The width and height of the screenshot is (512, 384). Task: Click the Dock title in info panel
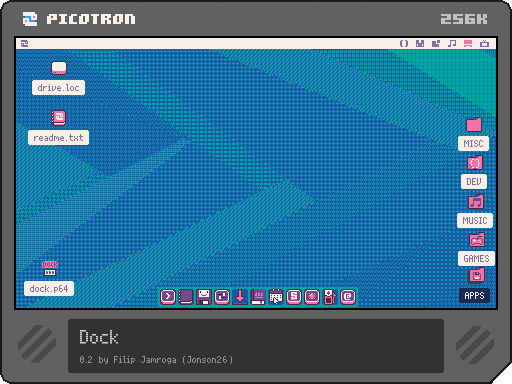pos(99,337)
